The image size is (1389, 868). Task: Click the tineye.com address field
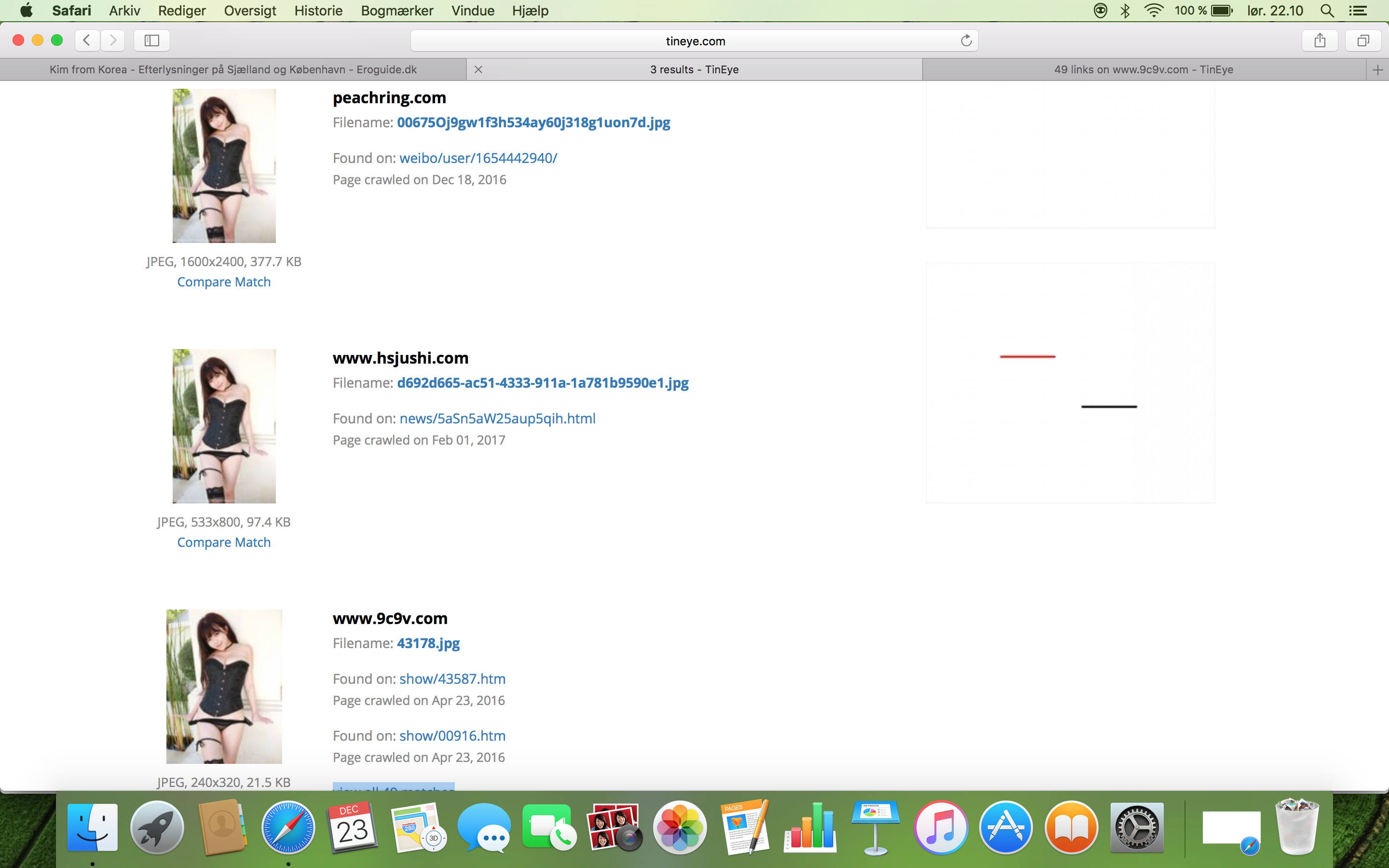[694, 41]
